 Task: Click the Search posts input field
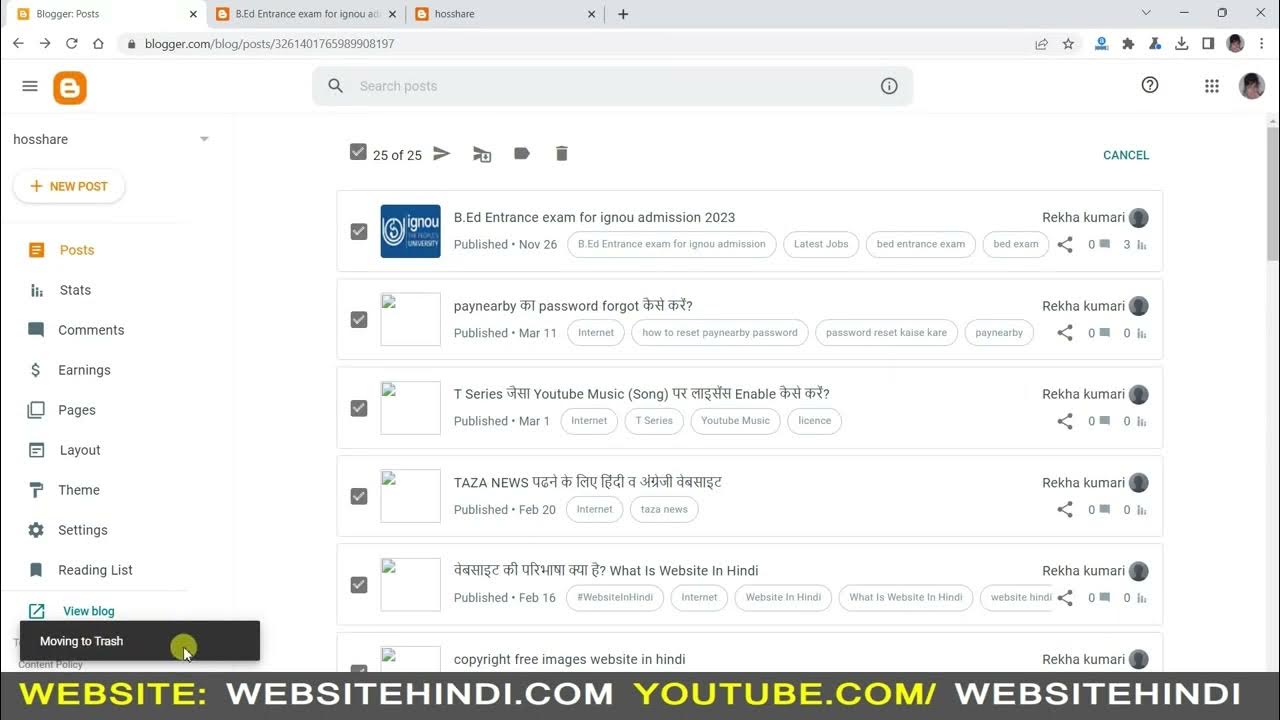tap(612, 86)
